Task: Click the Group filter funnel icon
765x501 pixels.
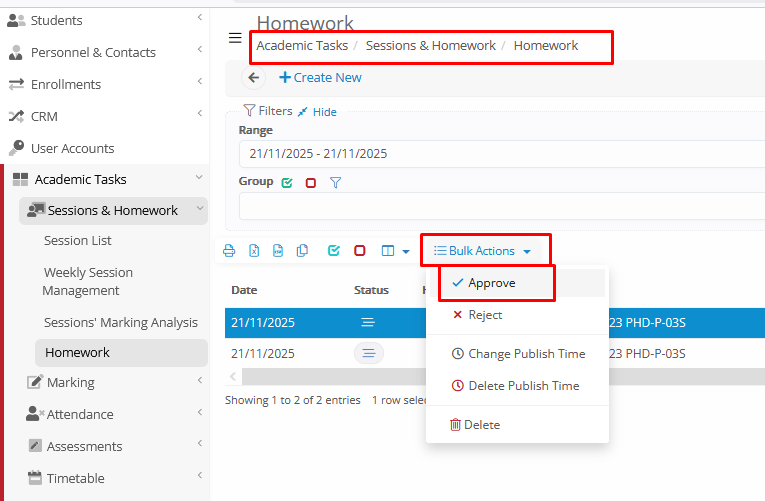Action: point(336,182)
